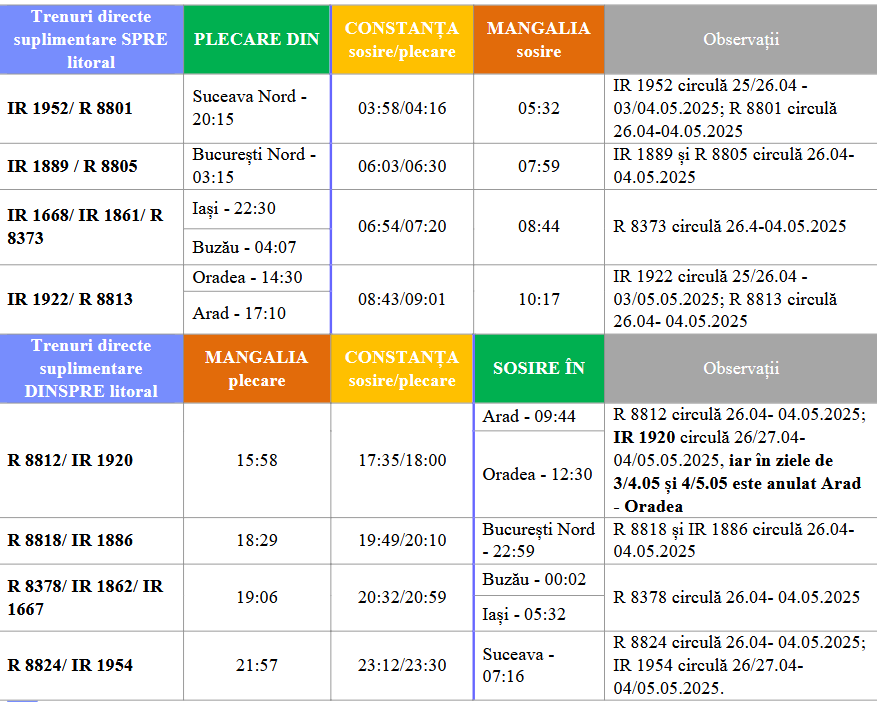
Task: Select the green SOSIRE ÎN header cell
Action: coord(538,368)
